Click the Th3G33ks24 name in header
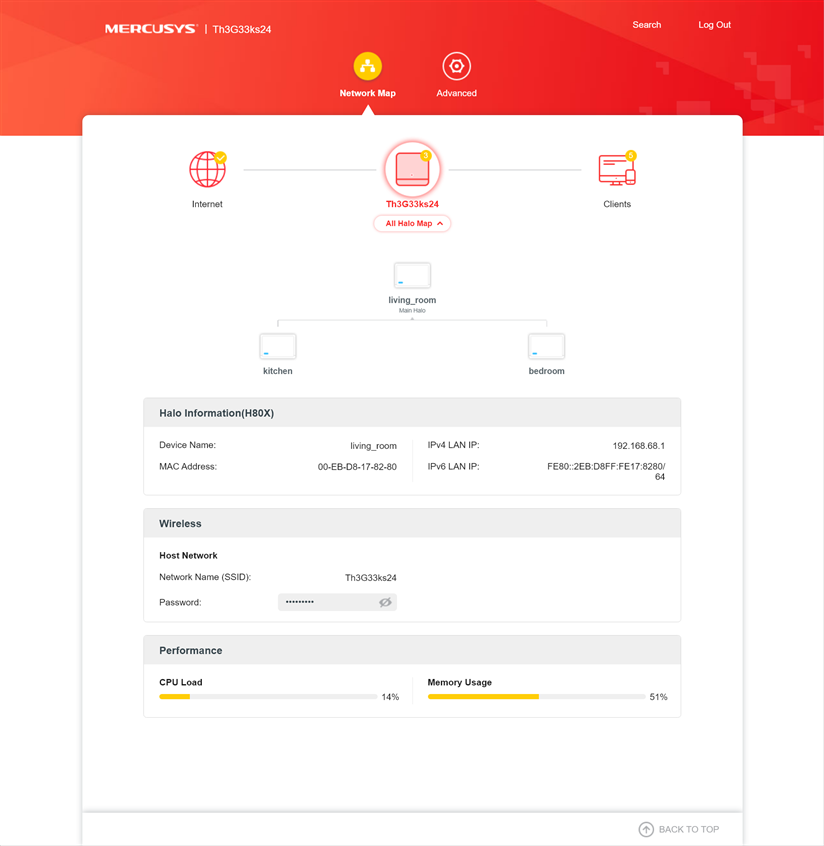This screenshot has height=846, width=824. pos(242,29)
